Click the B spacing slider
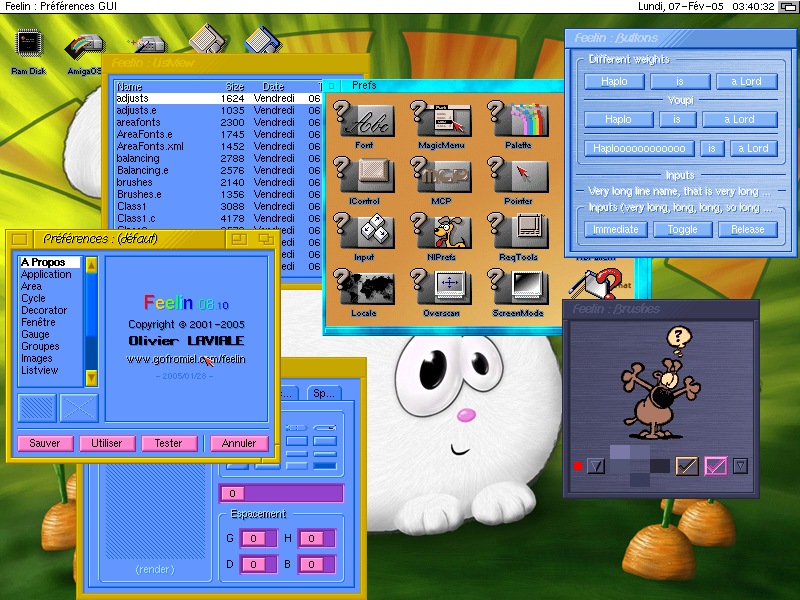This screenshot has width=800, height=600. click(x=317, y=564)
